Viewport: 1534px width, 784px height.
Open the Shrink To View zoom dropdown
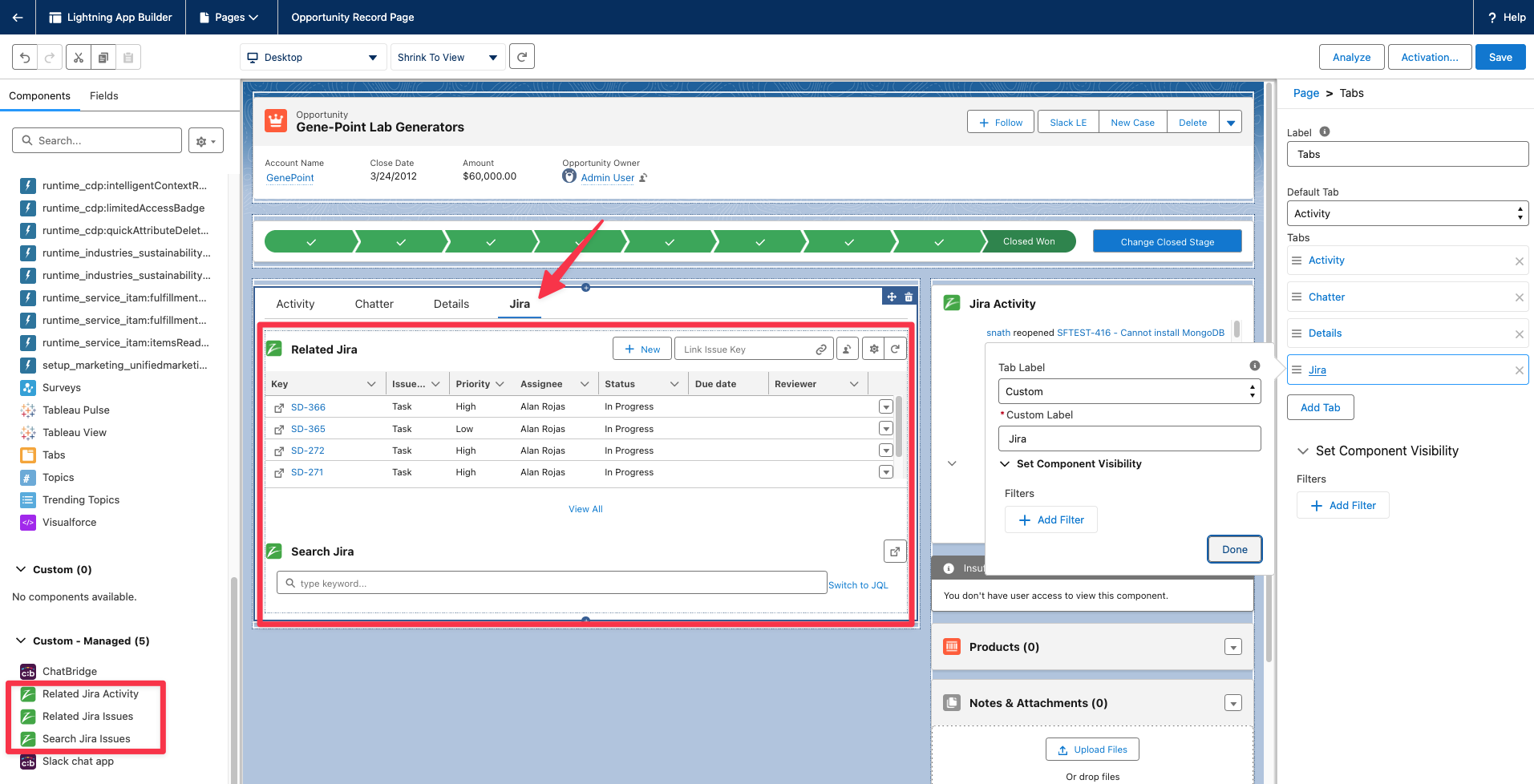(x=447, y=58)
